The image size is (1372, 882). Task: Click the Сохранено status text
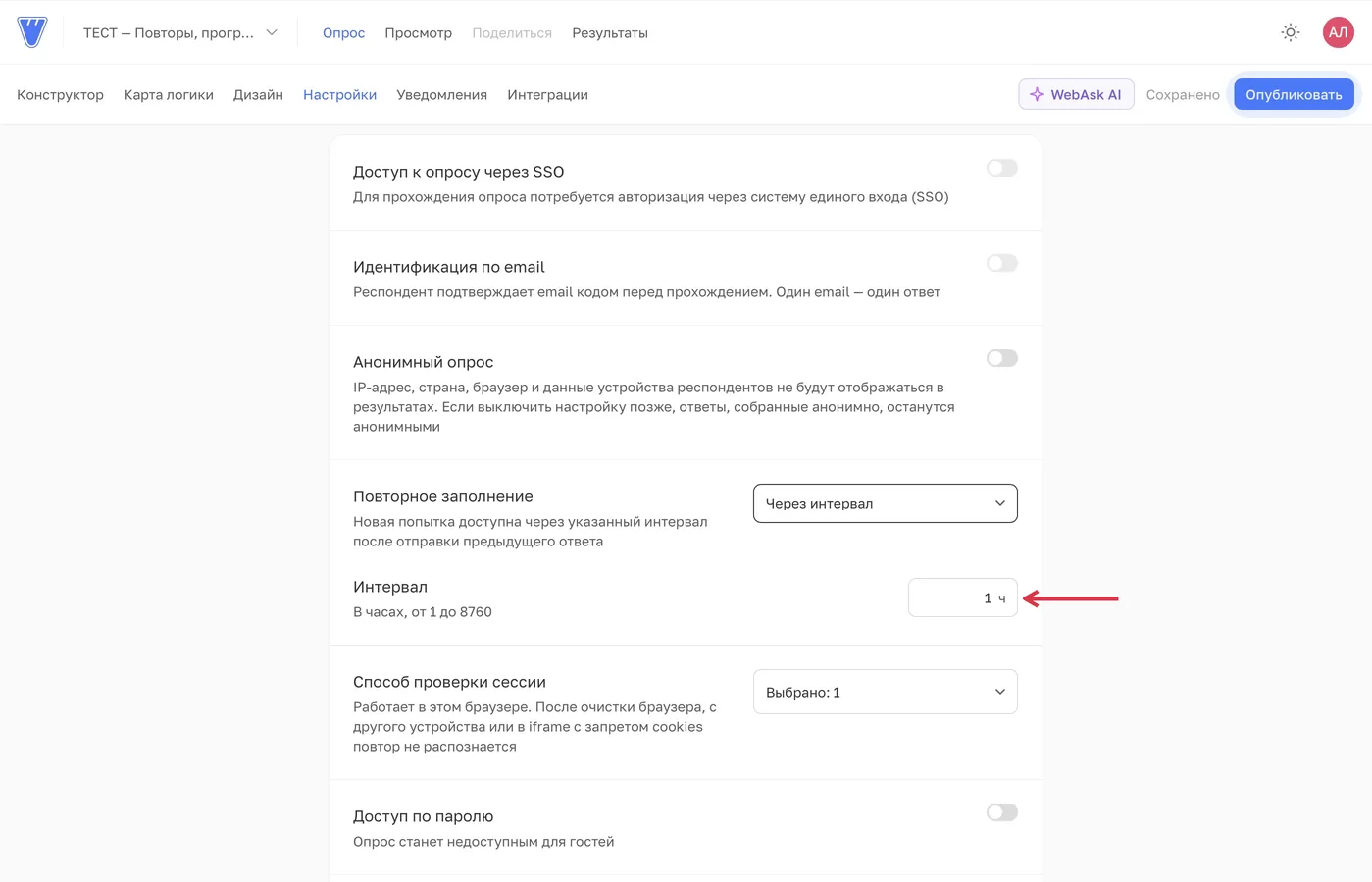coord(1183,94)
